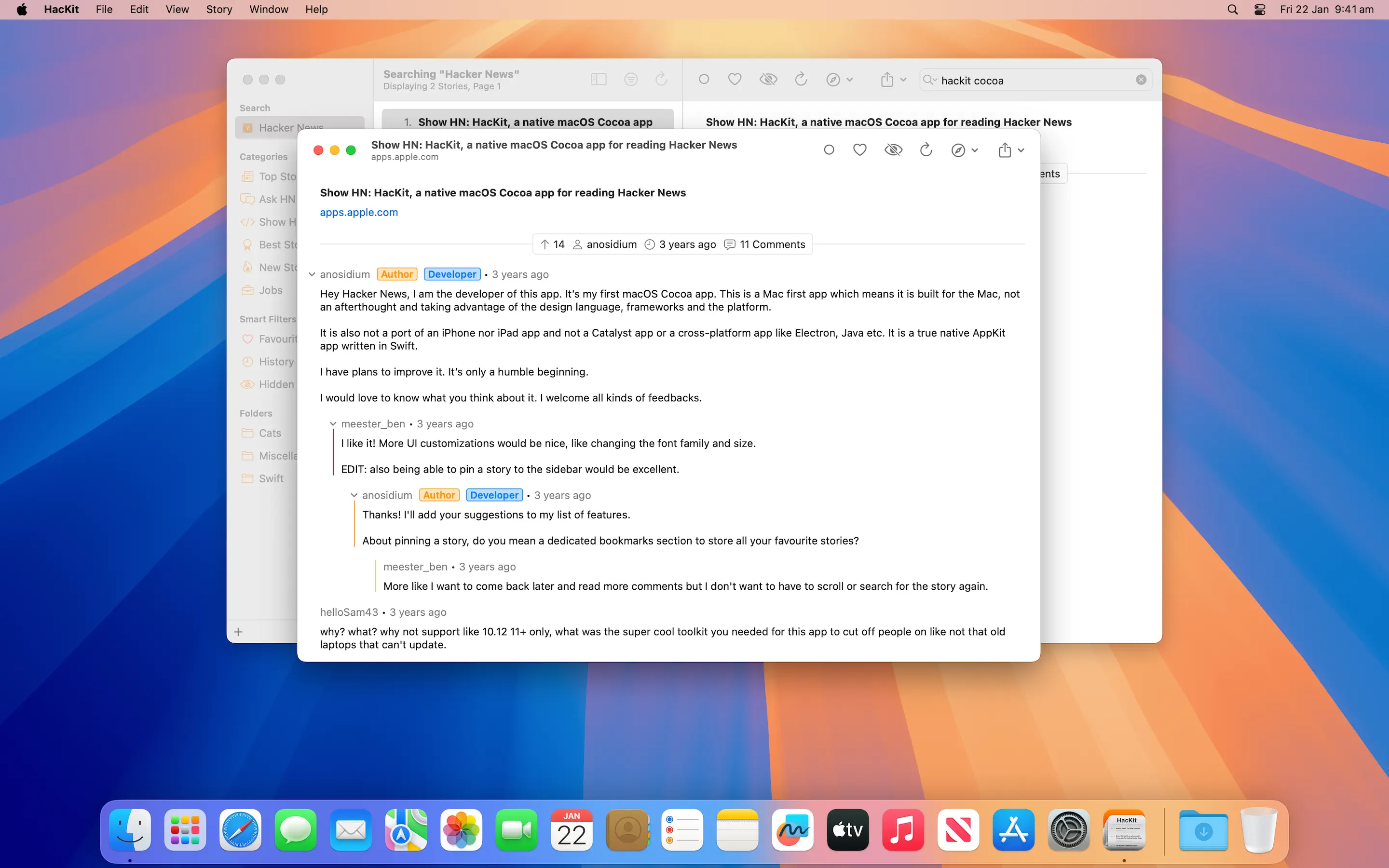Collapse anosidium reply about suggestions
The width and height of the screenshot is (1389, 868).
354,495
